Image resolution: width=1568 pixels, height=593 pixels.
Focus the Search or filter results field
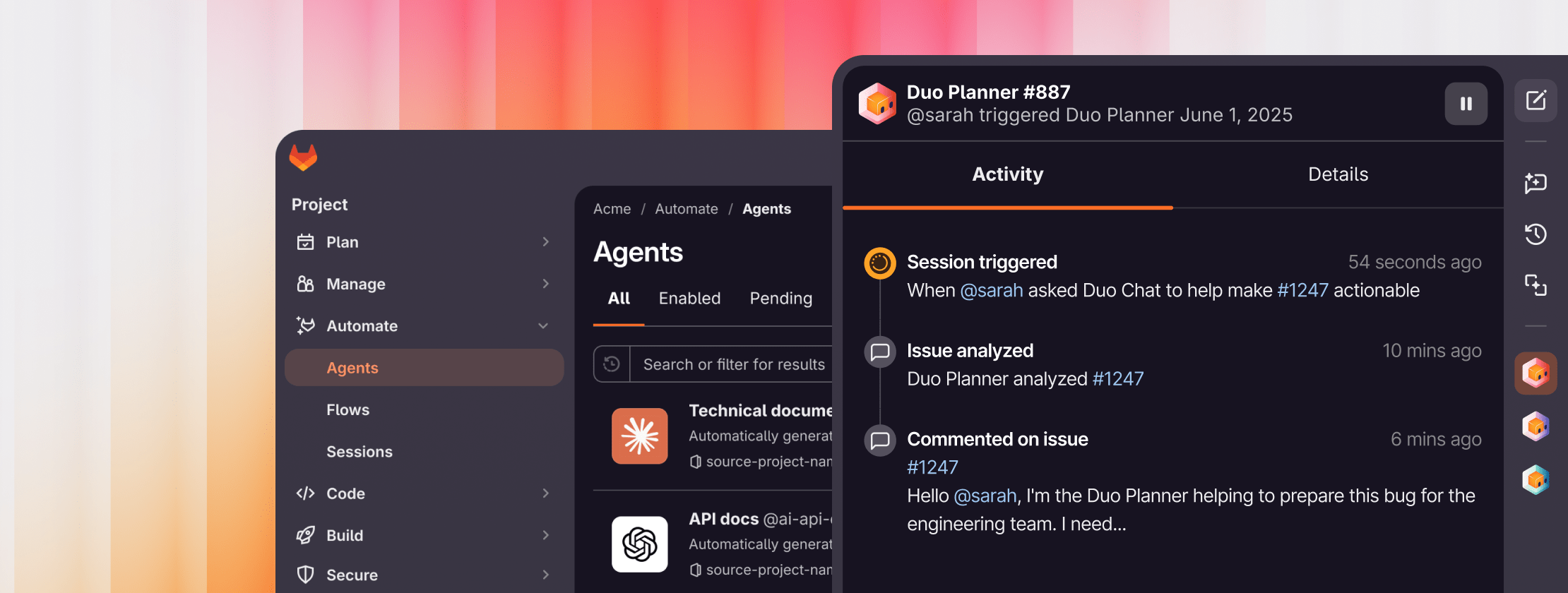point(732,364)
